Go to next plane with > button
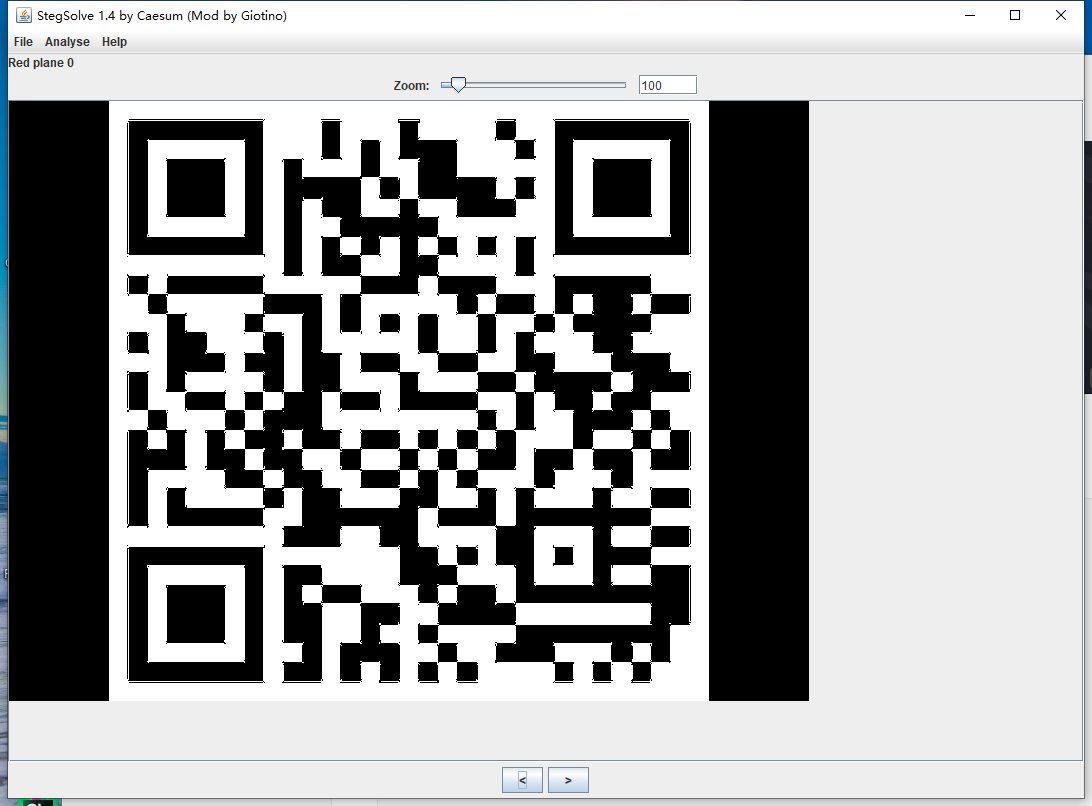The image size is (1092, 806). tap(568, 780)
